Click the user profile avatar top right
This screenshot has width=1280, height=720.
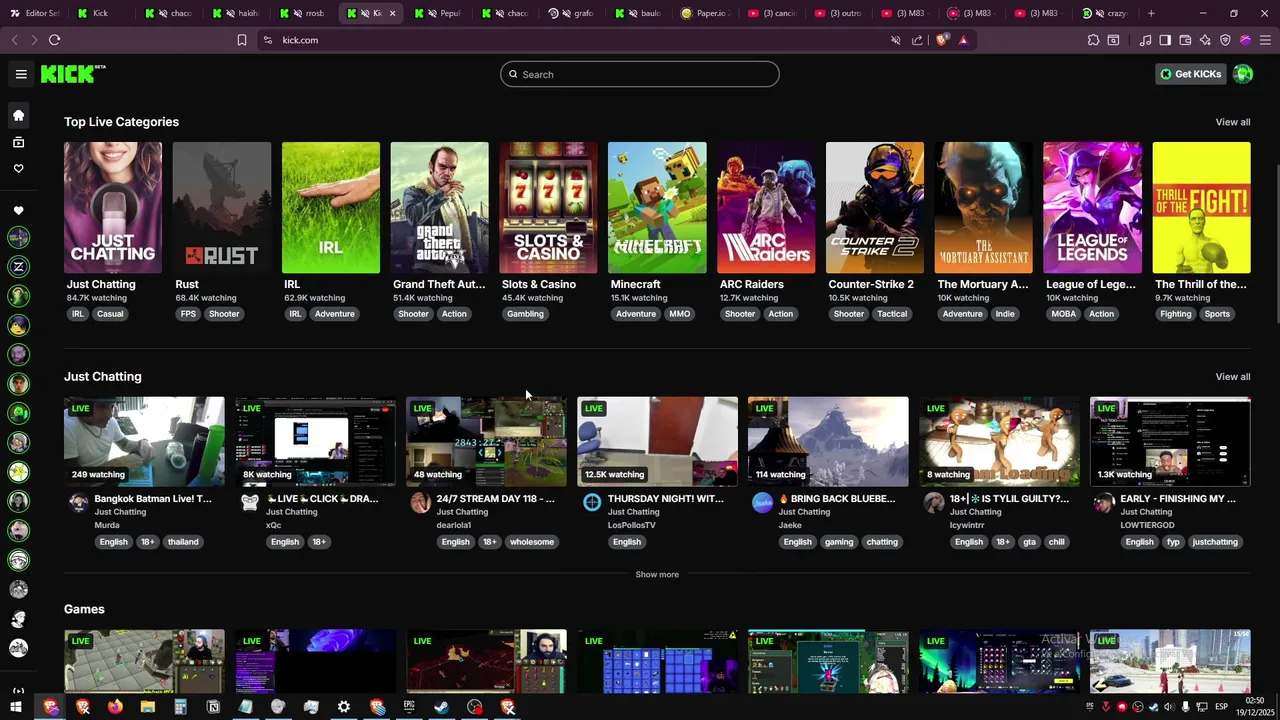pos(1243,74)
